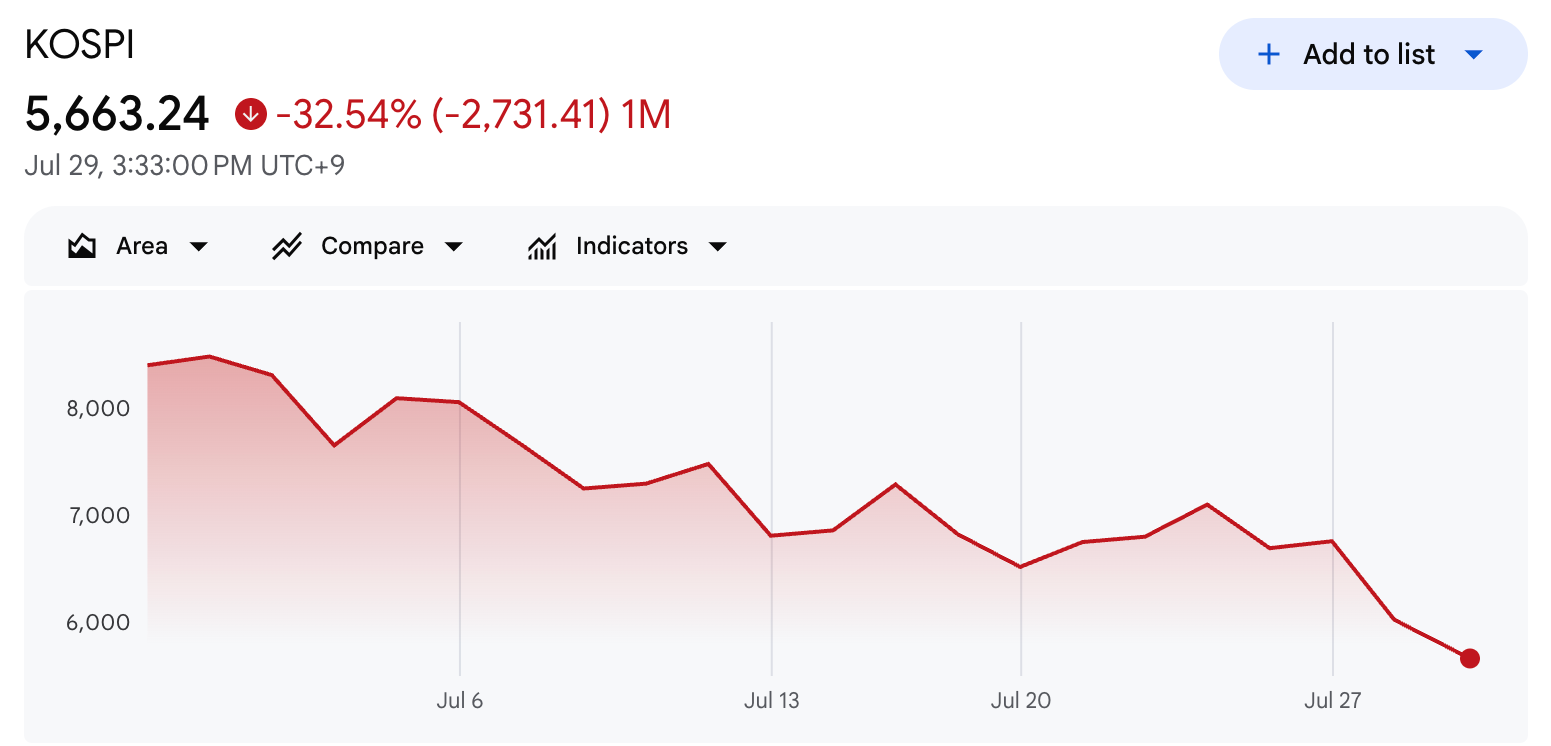Select the Indicators label in chart toolbar

(632, 246)
